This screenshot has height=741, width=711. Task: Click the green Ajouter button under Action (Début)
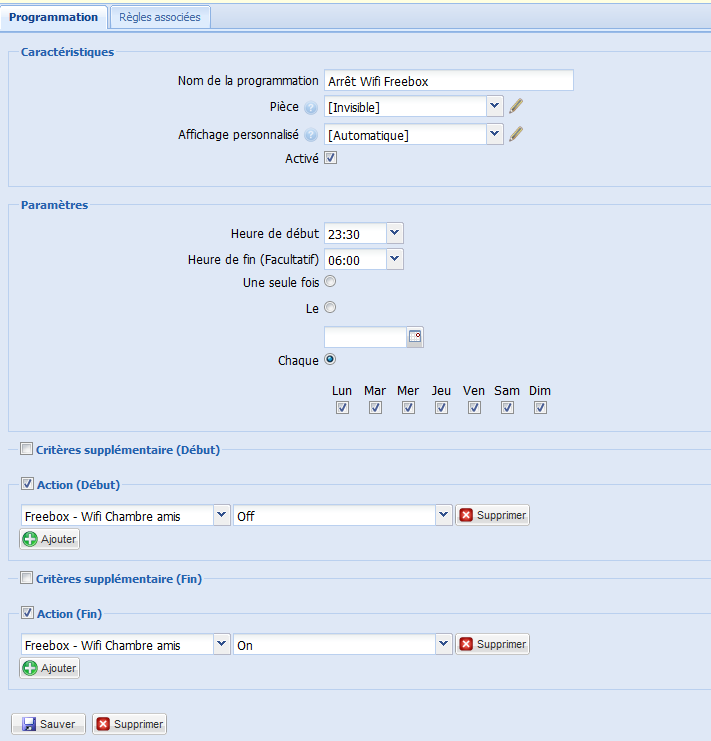coord(49,539)
